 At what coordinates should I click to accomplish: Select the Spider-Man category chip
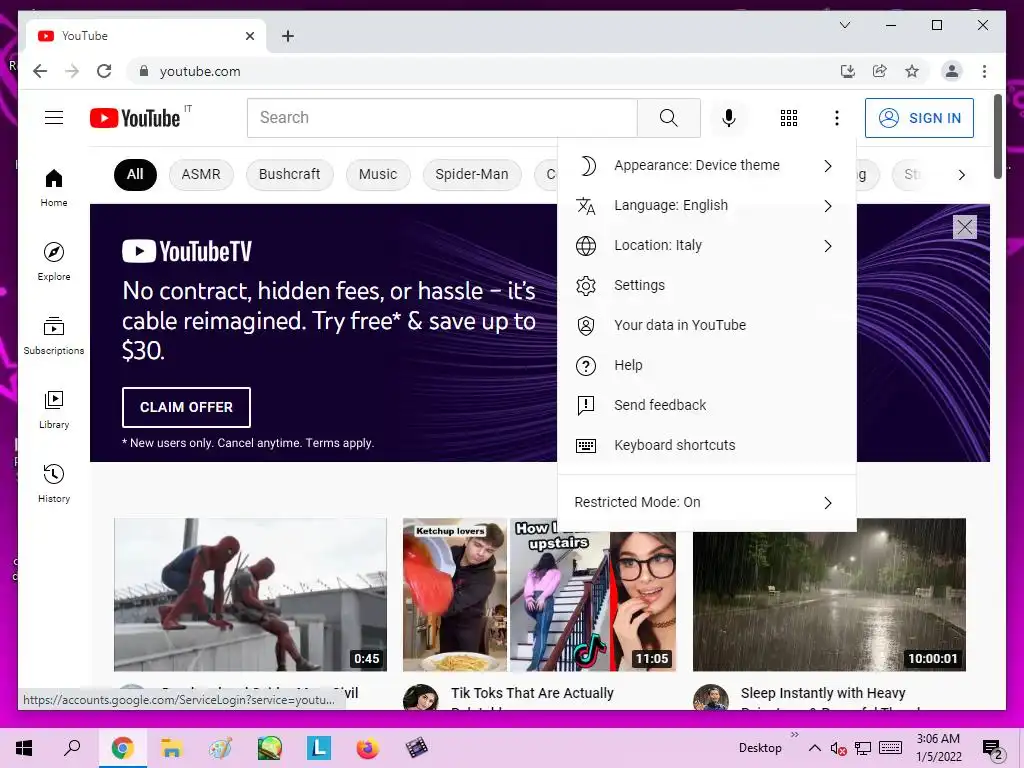point(472,174)
